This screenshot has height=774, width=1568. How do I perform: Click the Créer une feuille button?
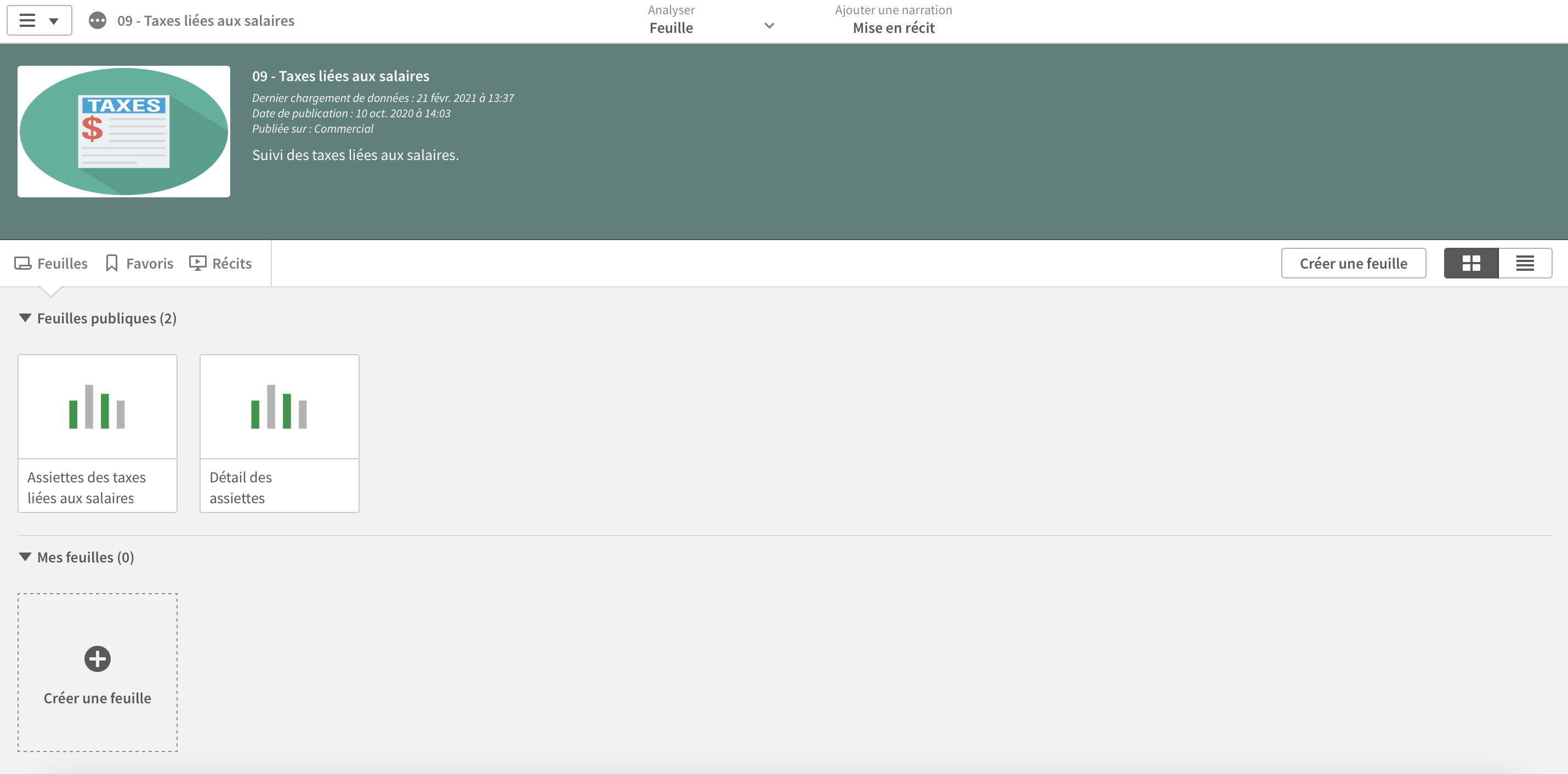point(1353,263)
